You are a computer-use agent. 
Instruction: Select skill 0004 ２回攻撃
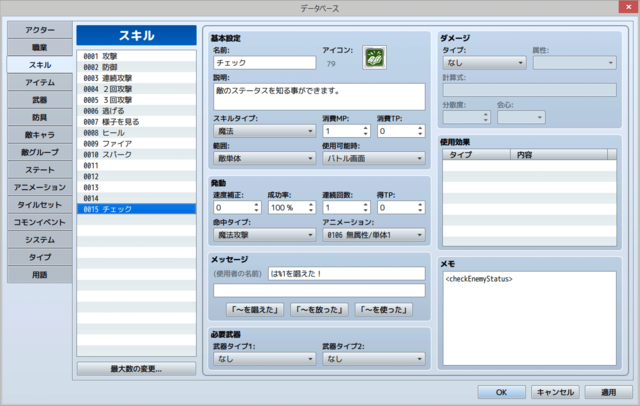pyautogui.click(x=136, y=89)
